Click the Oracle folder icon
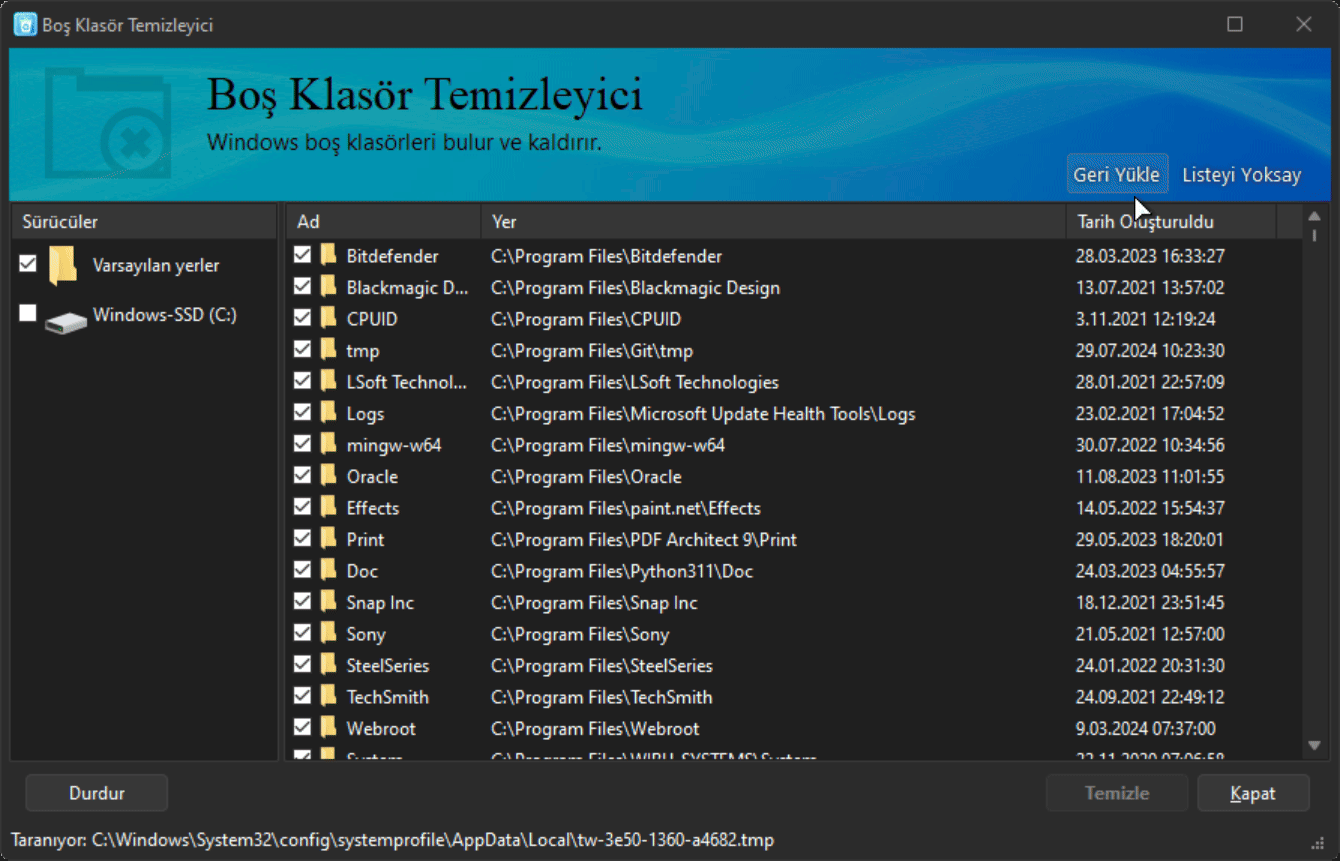The width and height of the screenshot is (1340, 861). click(329, 476)
